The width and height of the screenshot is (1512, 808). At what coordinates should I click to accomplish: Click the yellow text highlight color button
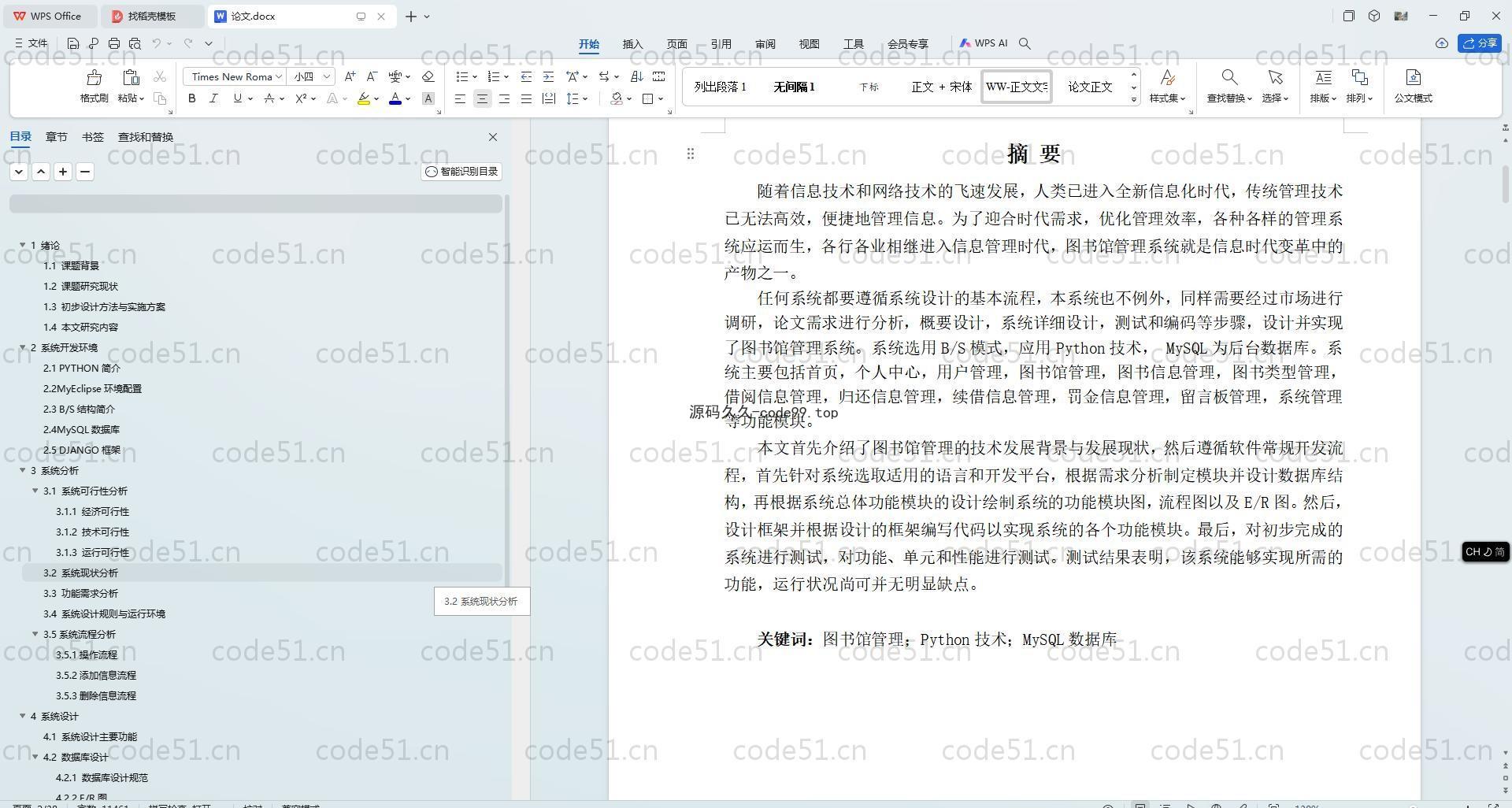[363, 98]
